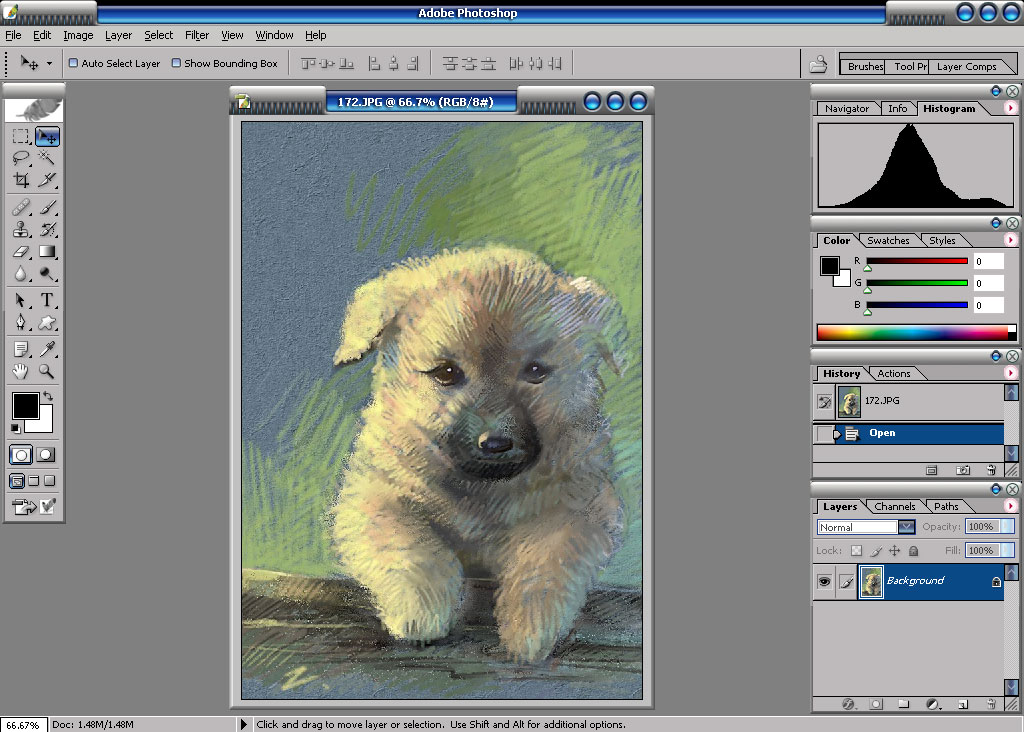Viewport: 1024px width, 732px height.
Task: Reset default colors icon in toolbox
Action: (15, 428)
